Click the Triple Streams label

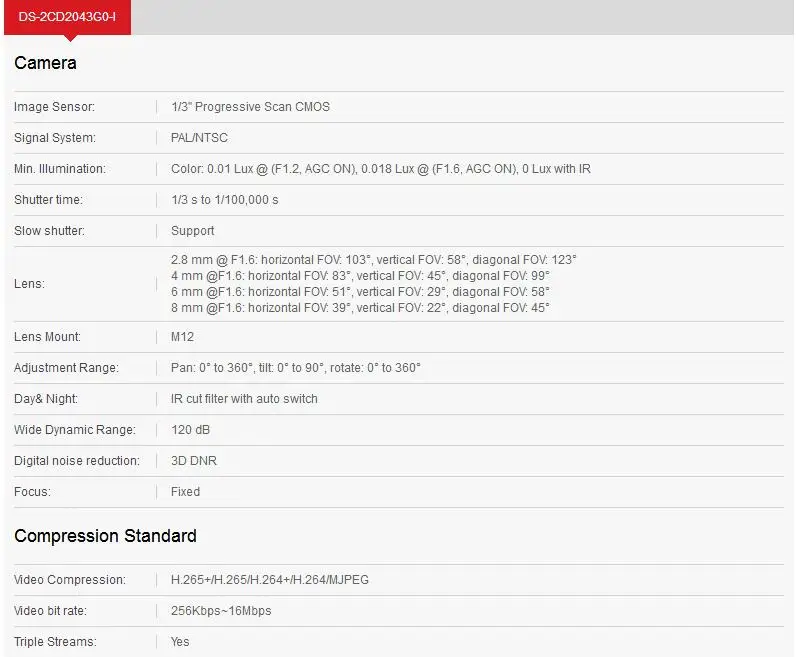click(55, 642)
